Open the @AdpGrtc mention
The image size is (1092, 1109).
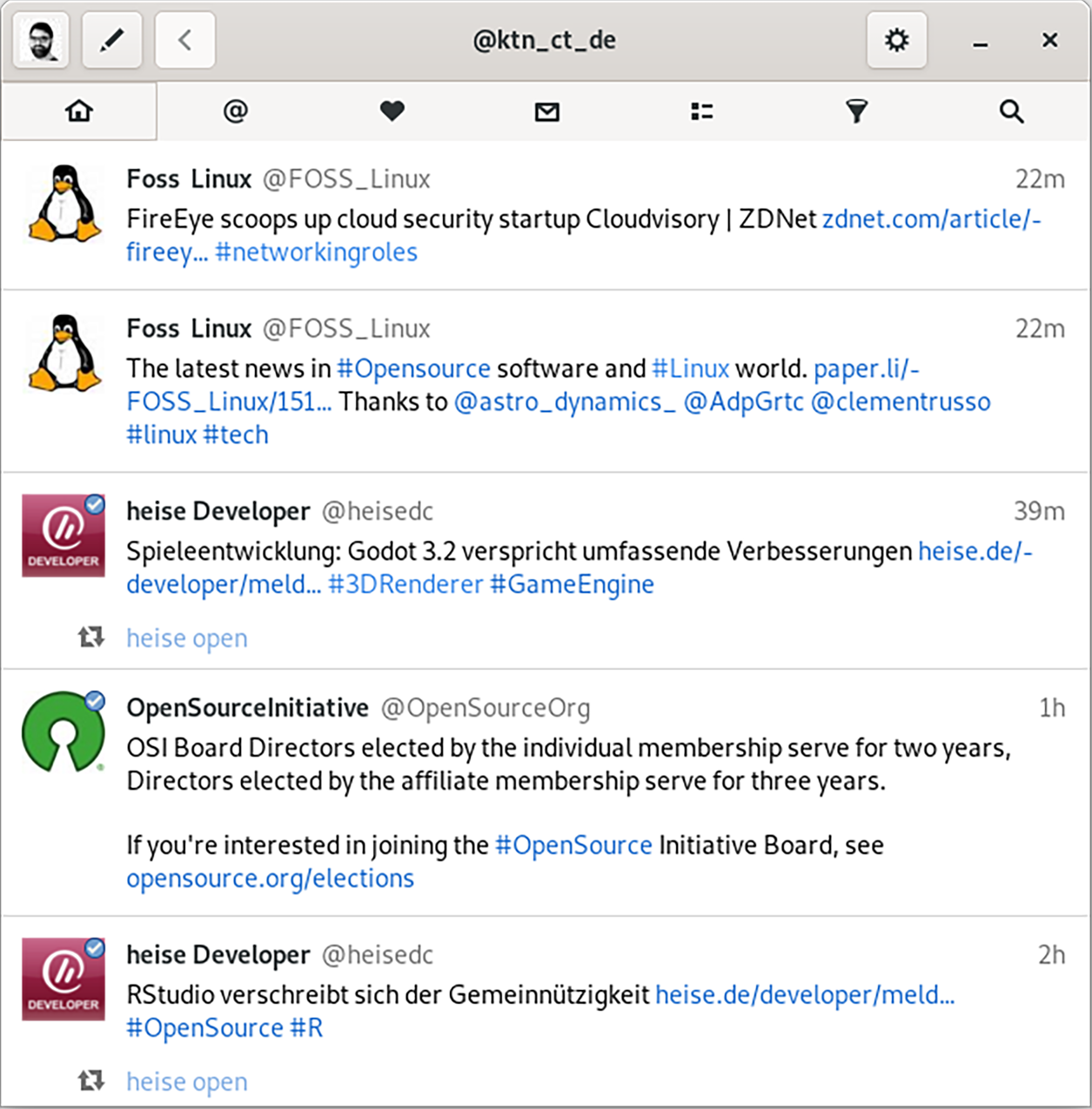click(x=744, y=402)
